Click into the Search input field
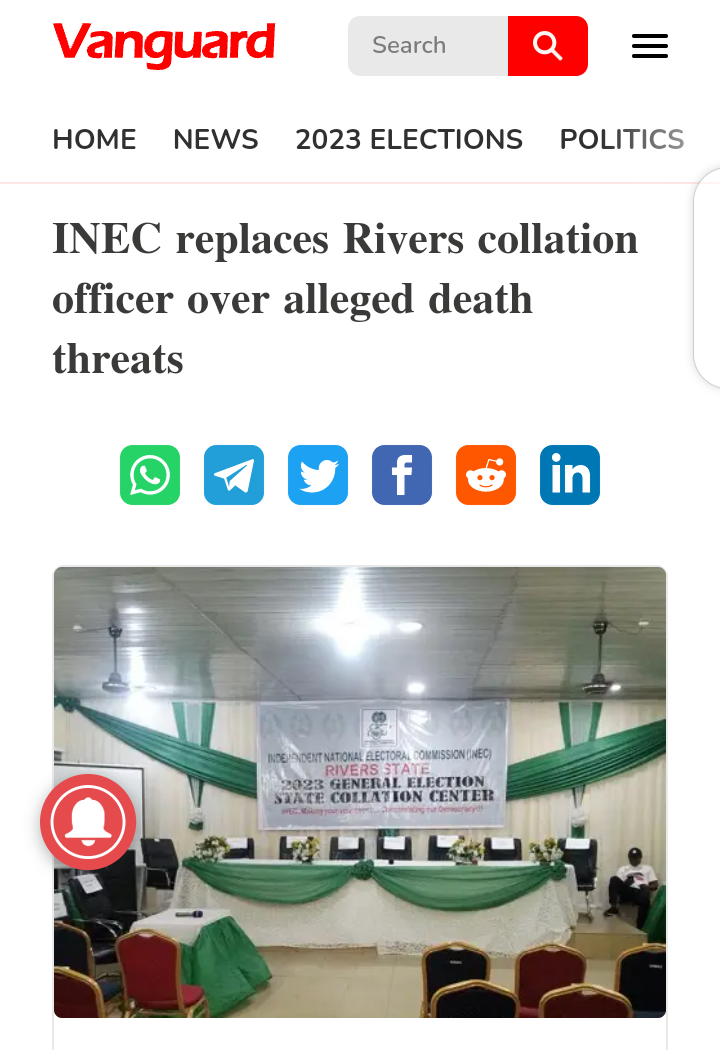The image size is (720, 1050). tap(428, 46)
